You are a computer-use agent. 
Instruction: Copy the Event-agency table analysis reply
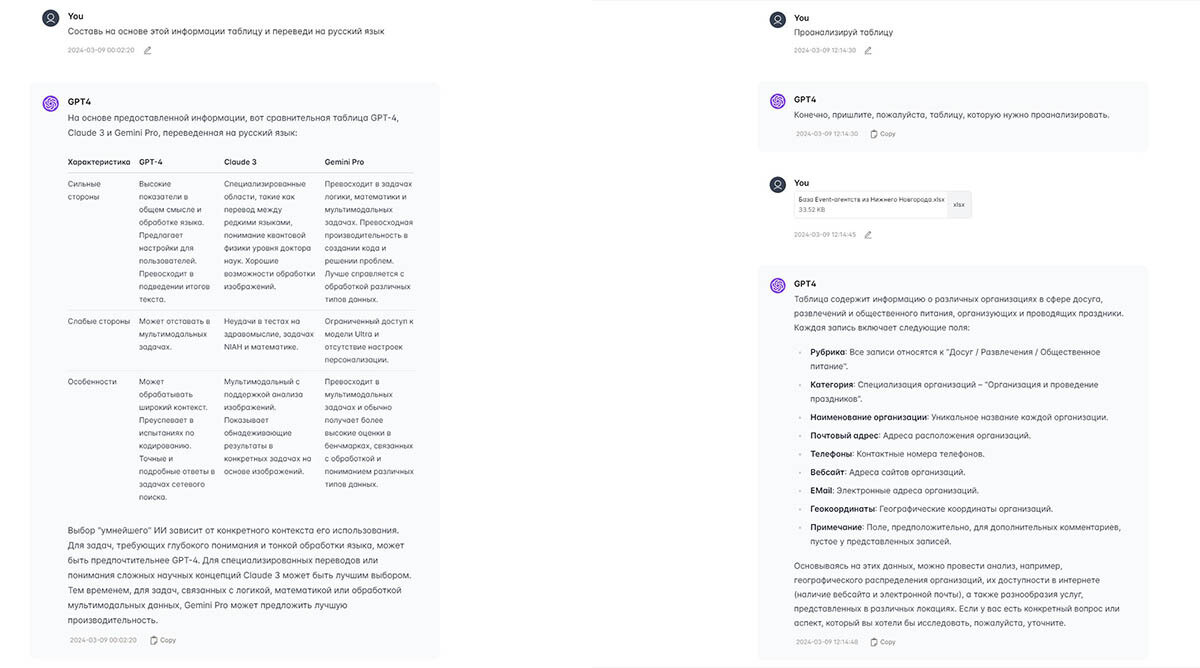click(x=882, y=642)
